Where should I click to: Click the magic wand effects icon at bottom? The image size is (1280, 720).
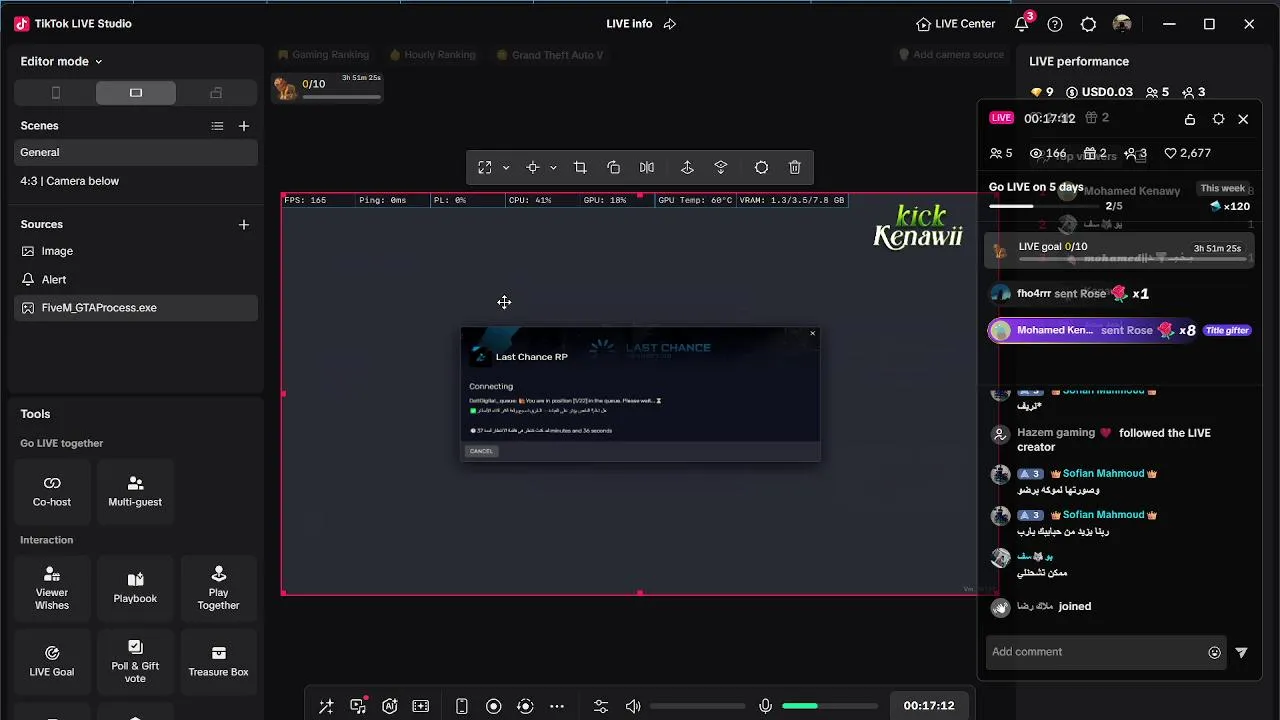(x=326, y=706)
